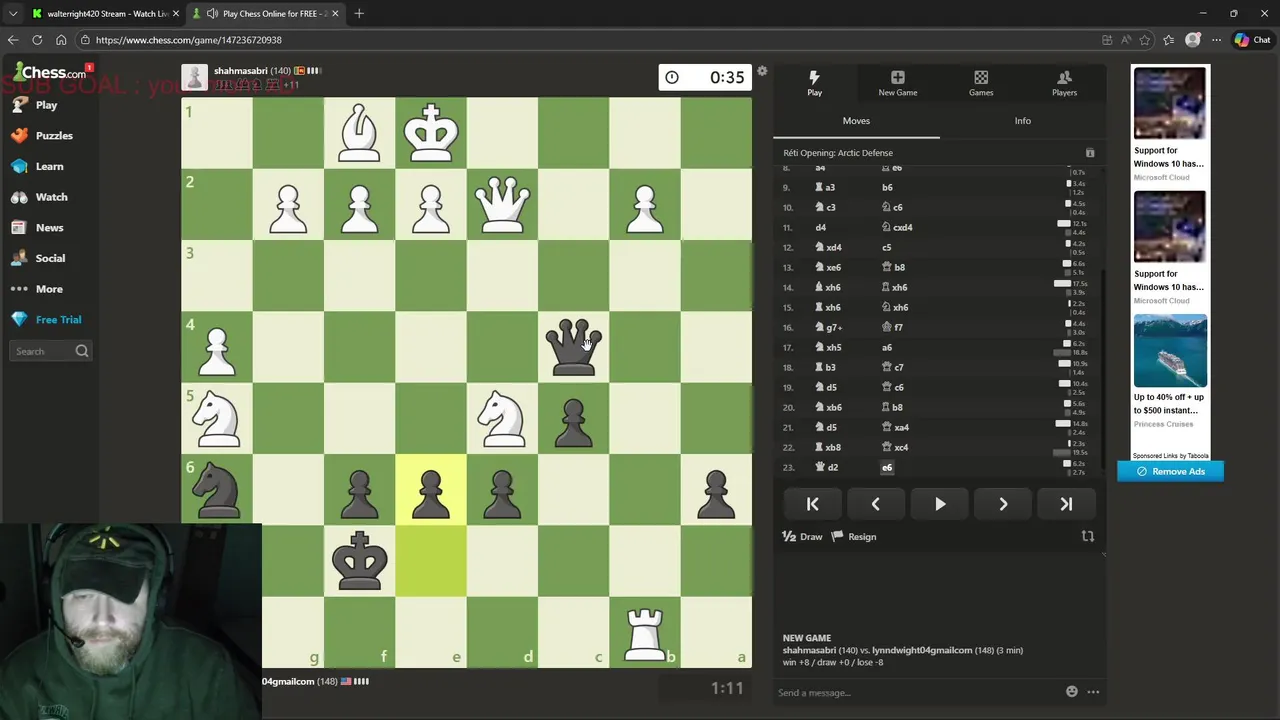Go back in the browser
This screenshot has height=720, width=1280.
(13, 40)
